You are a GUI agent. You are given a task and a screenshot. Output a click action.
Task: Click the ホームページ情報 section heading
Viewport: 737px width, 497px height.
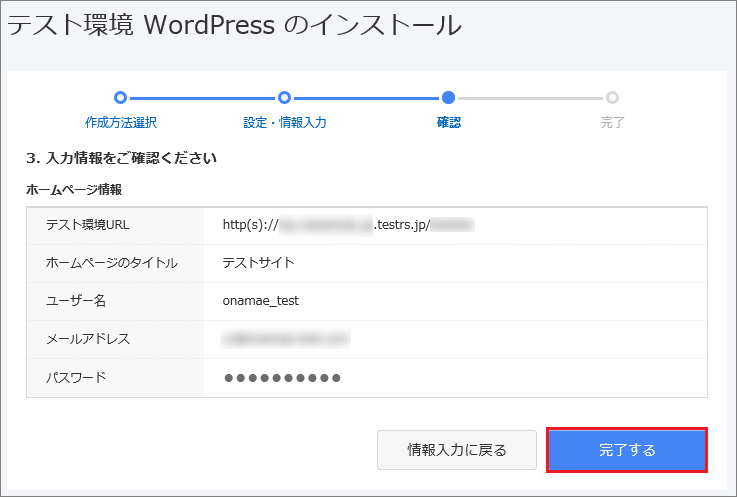[x=74, y=189]
